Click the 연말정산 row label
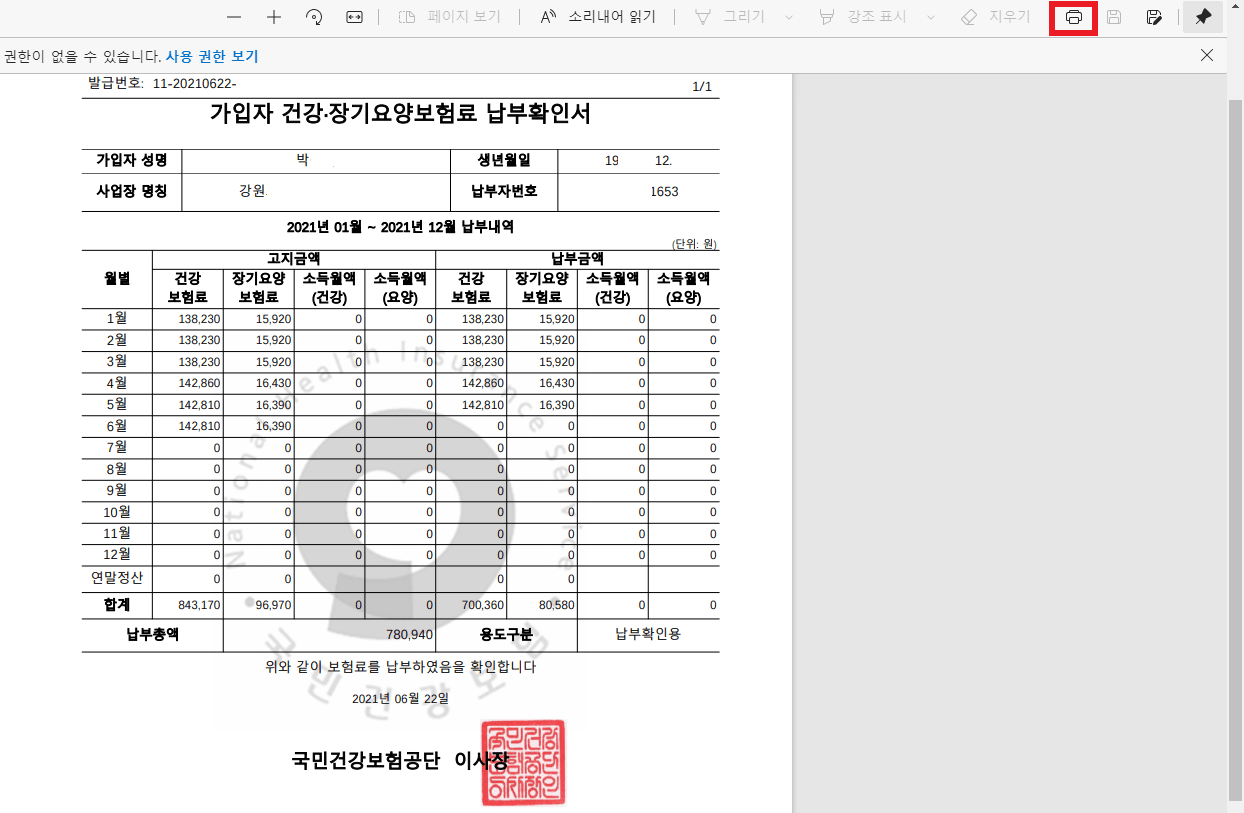The image size is (1244, 813). tap(117, 578)
